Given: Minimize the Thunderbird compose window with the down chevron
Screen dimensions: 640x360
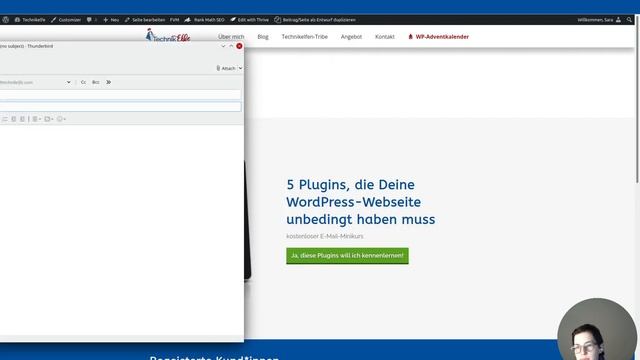Looking at the screenshot, I should 223,46.
